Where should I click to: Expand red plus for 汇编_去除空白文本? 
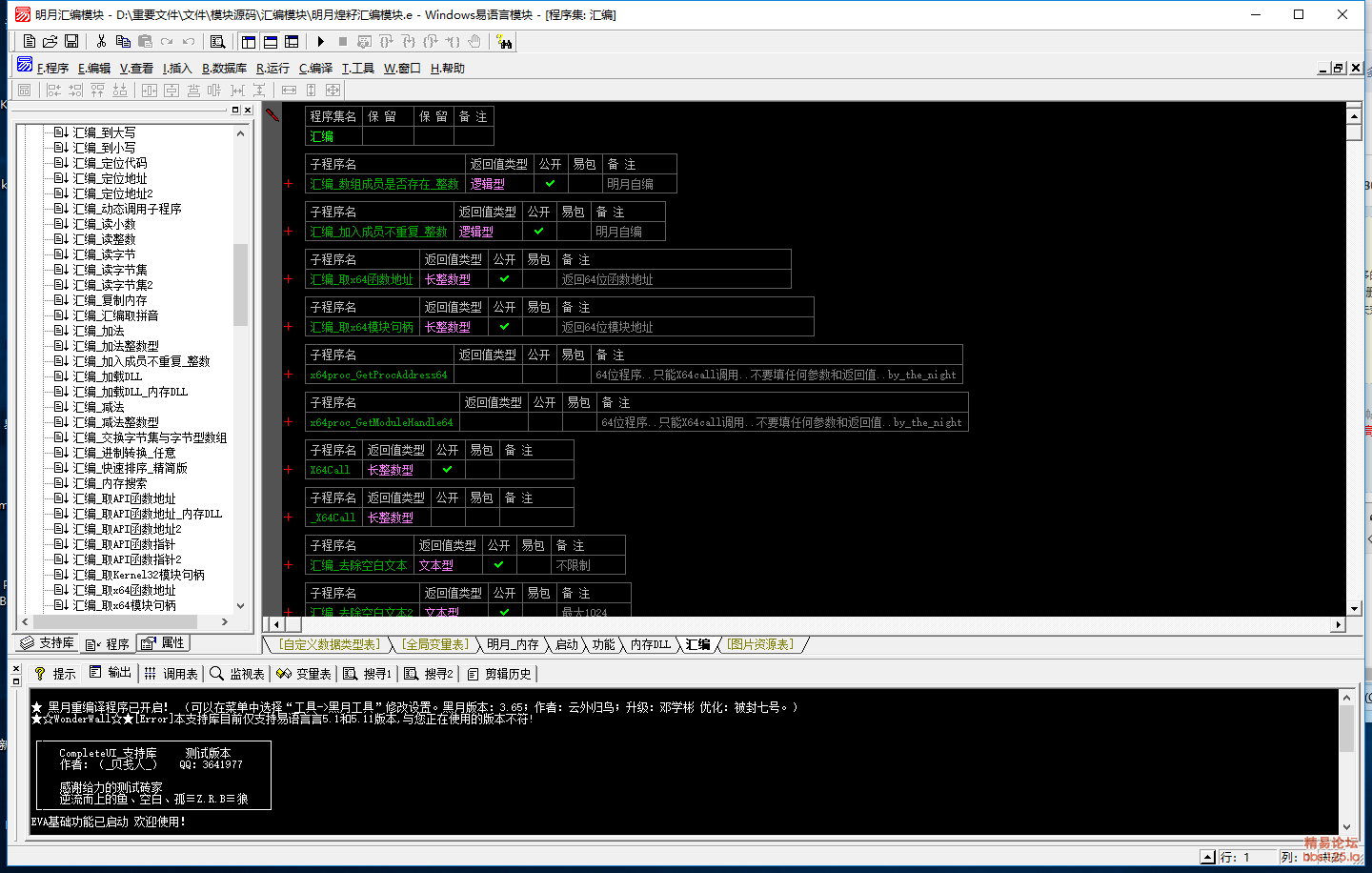tap(288, 564)
